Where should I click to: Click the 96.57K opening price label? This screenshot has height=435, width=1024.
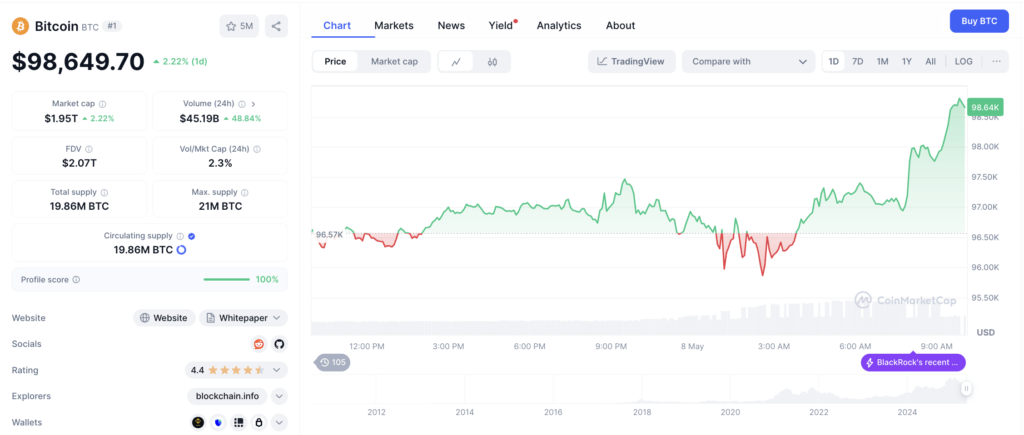click(329, 234)
